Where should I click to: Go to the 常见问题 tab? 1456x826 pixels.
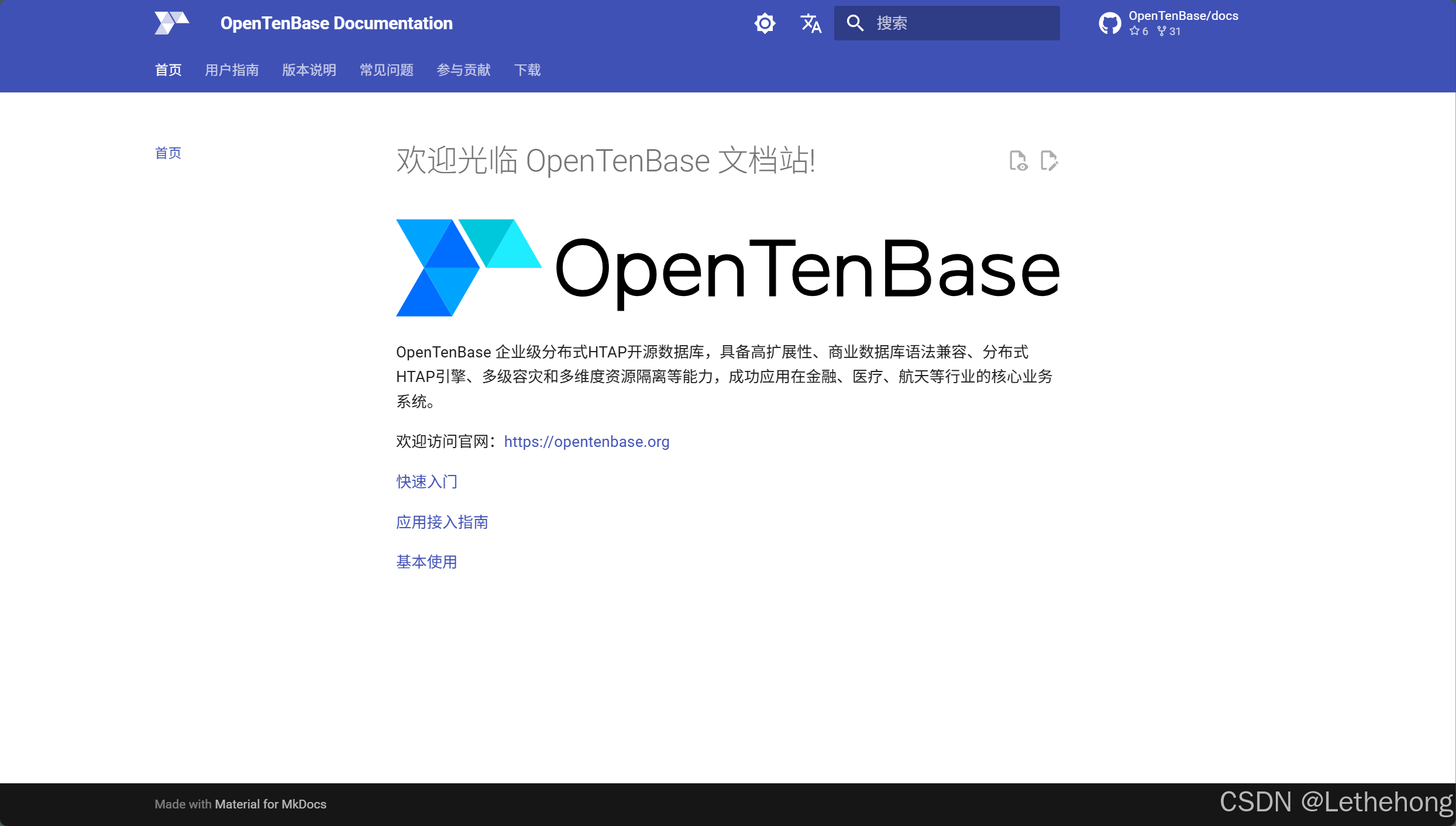[386, 70]
